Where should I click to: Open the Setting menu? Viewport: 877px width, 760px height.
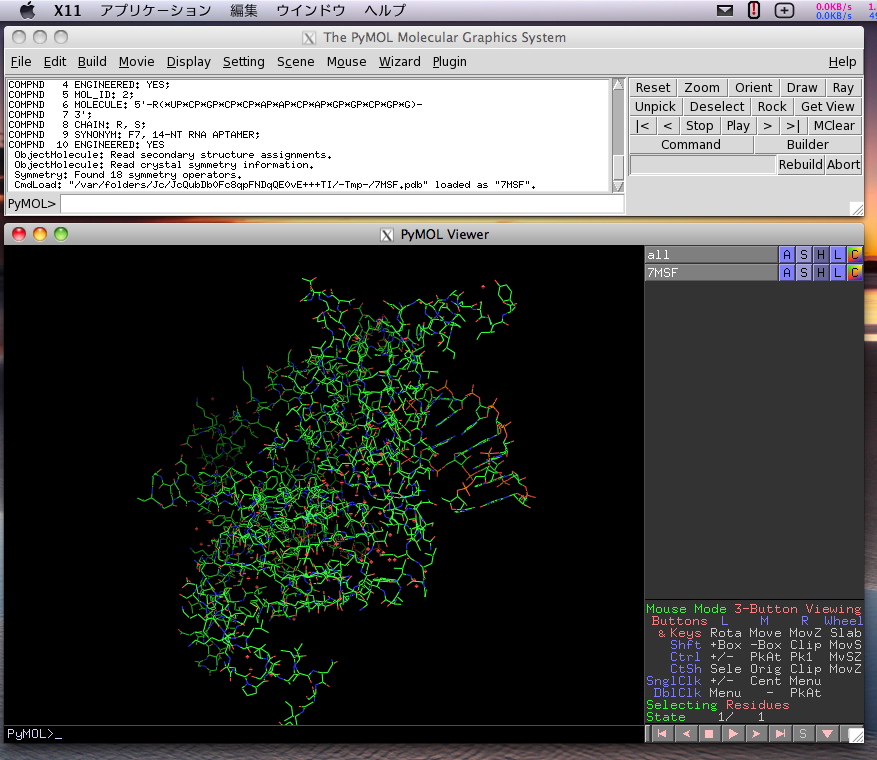point(243,62)
